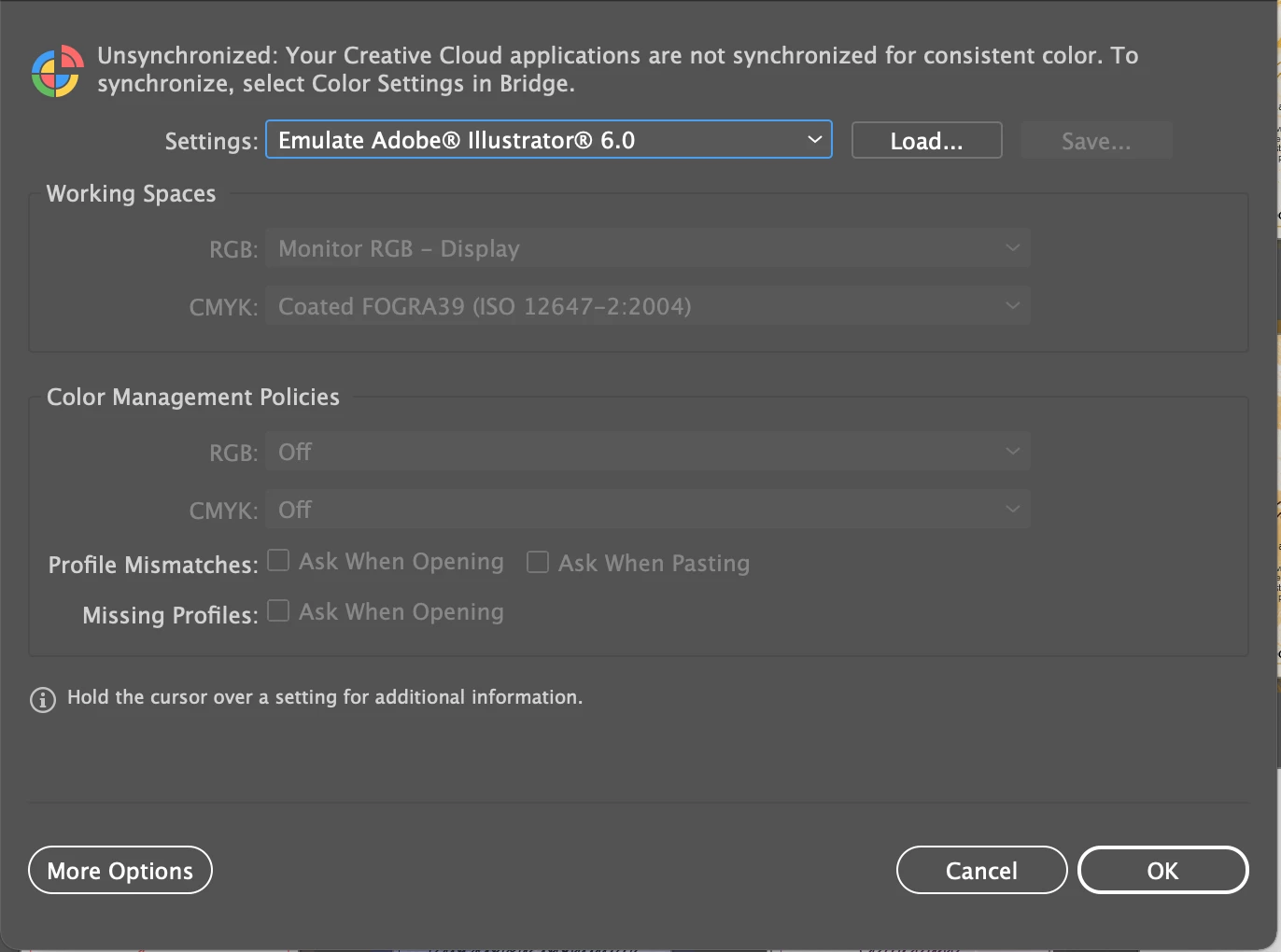This screenshot has width=1281, height=952.
Task: Toggle Missing Profiles Ask When Opening checkbox
Action: click(278, 610)
